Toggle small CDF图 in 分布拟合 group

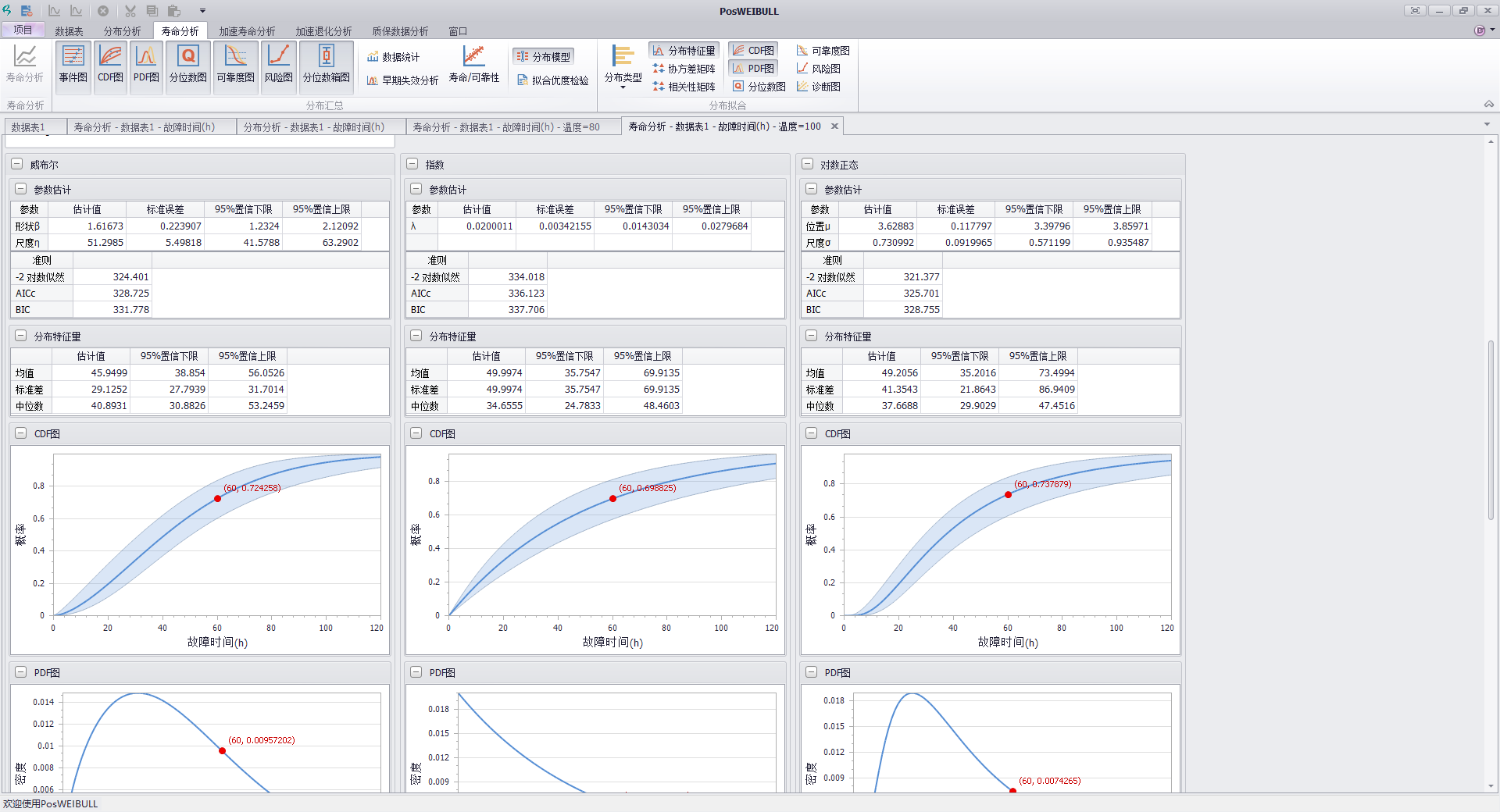753,51
